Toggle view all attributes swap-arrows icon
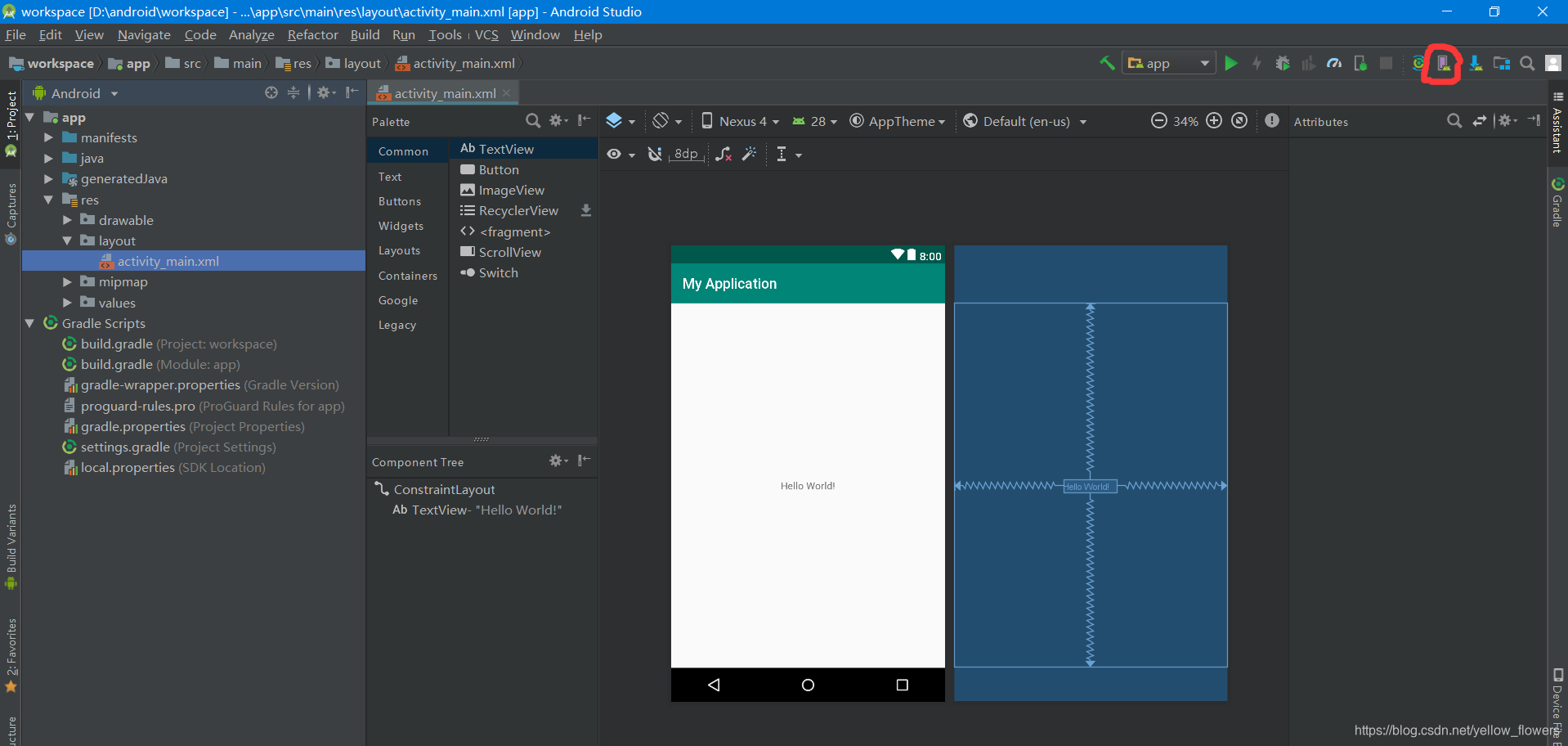Viewport: 1568px width, 746px height. (1480, 120)
